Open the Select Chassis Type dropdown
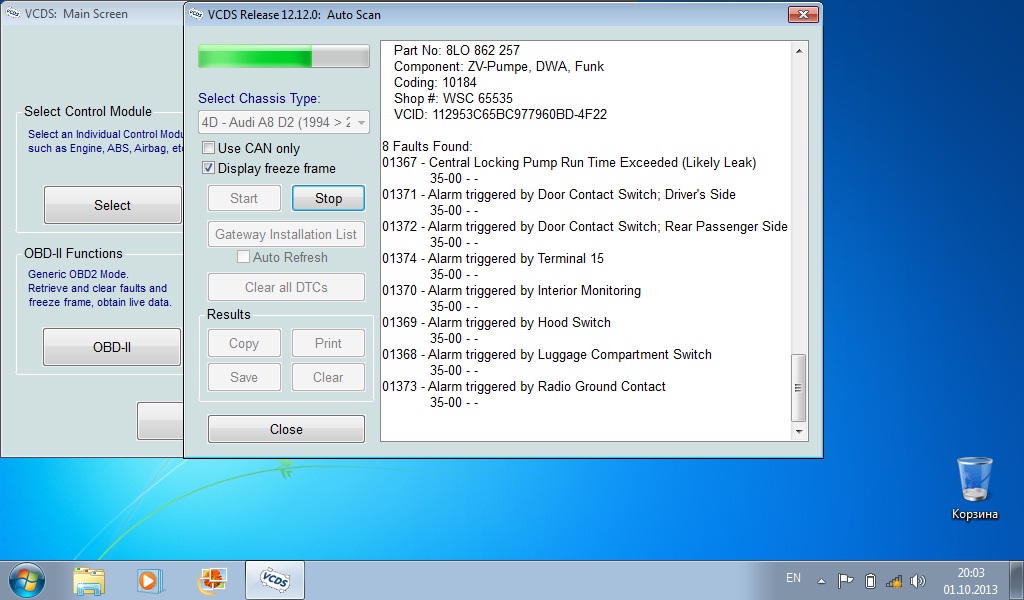 coord(284,123)
